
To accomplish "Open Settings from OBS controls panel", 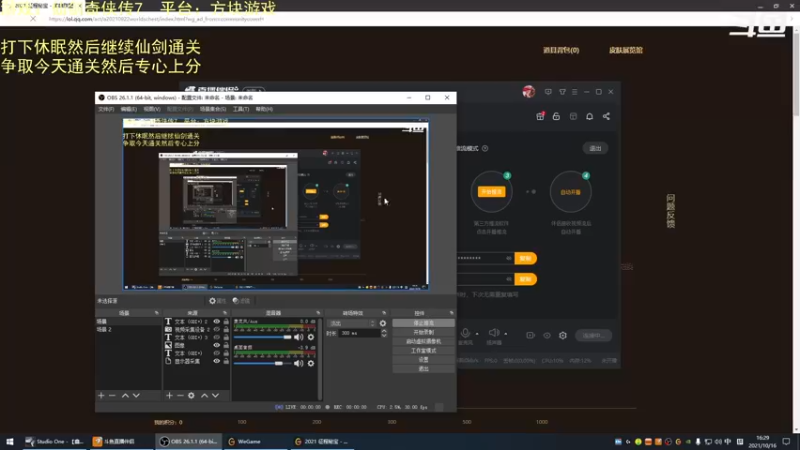I will tap(423, 360).
